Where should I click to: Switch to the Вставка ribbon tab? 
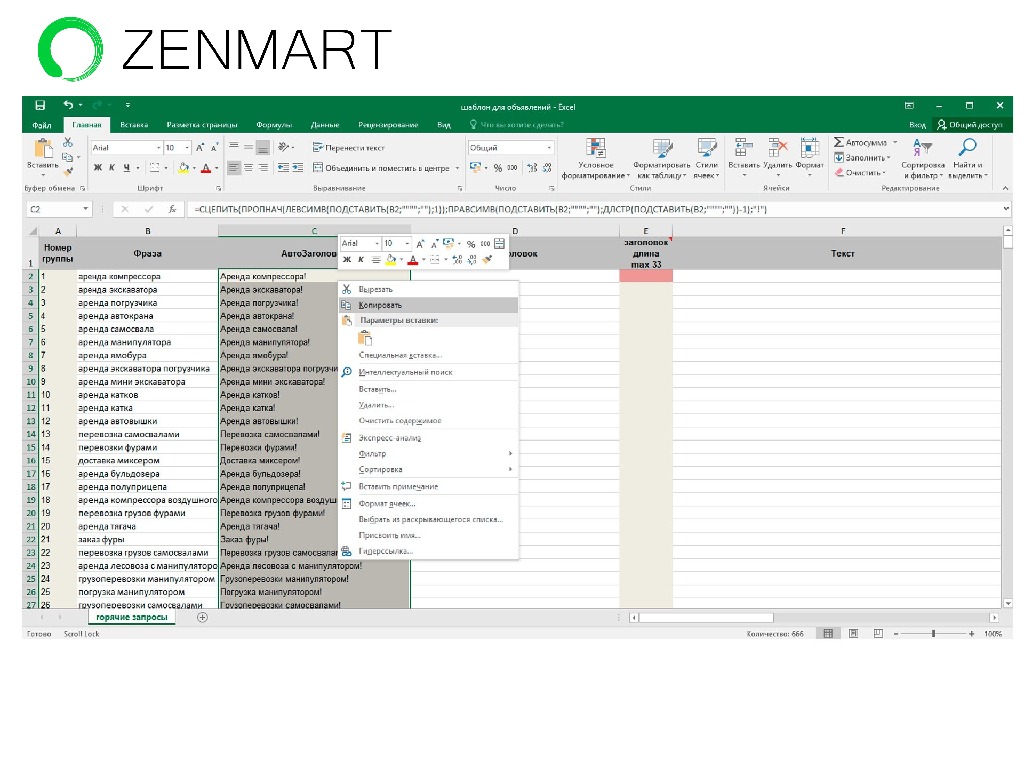(134, 125)
